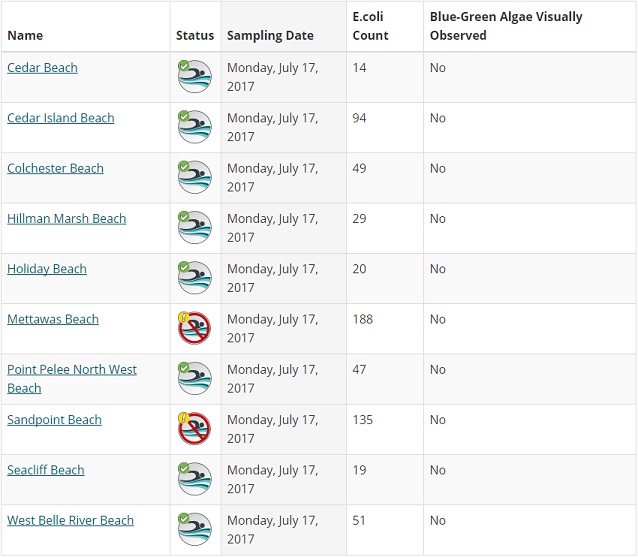Screen dimensions: 638x557
Task: Sort by Sampling Date column header
Action: coord(270,35)
